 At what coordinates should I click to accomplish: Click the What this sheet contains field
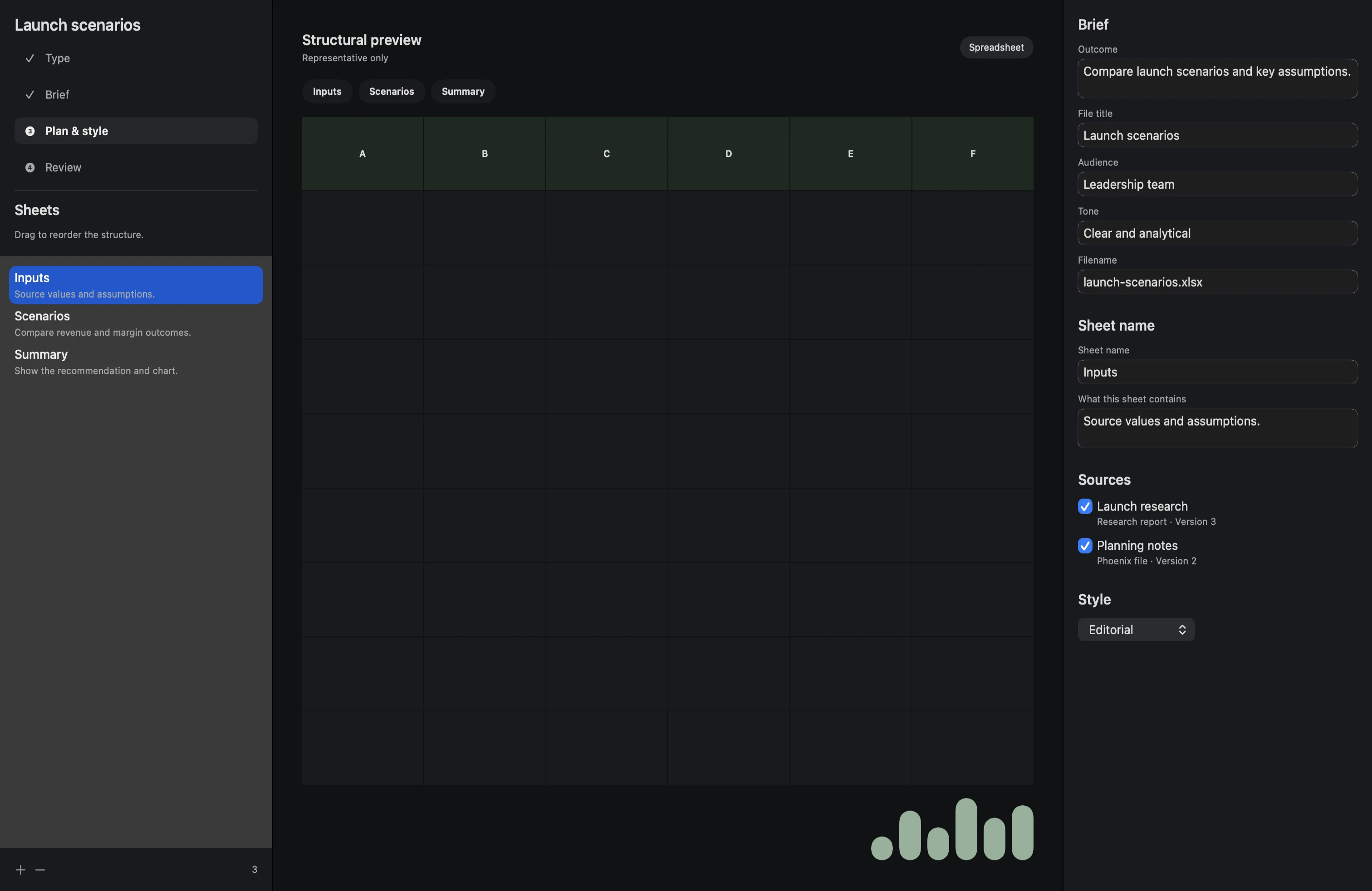tap(1217, 428)
